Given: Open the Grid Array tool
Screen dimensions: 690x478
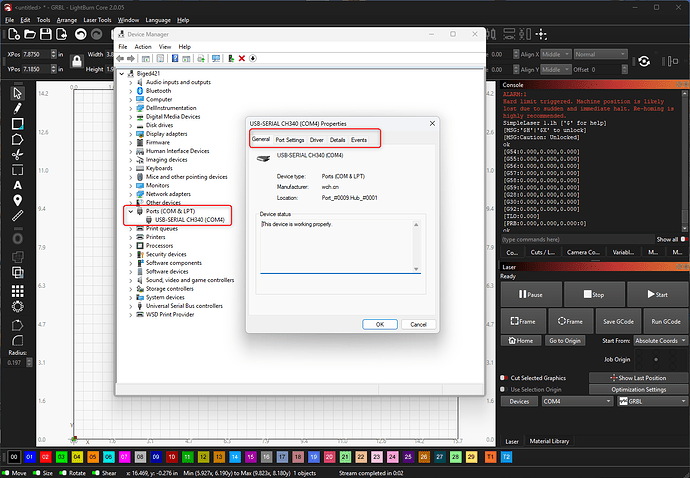Looking at the screenshot, I should tap(17, 291).
